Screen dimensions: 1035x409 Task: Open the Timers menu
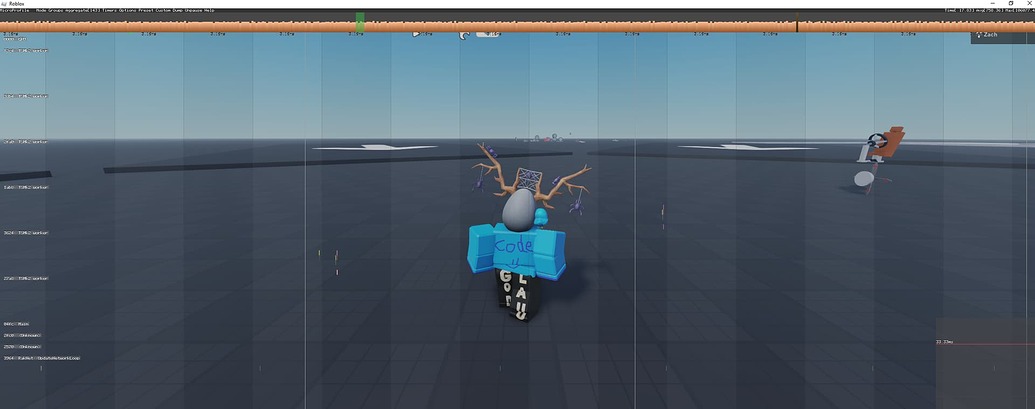click(x=109, y=11)
